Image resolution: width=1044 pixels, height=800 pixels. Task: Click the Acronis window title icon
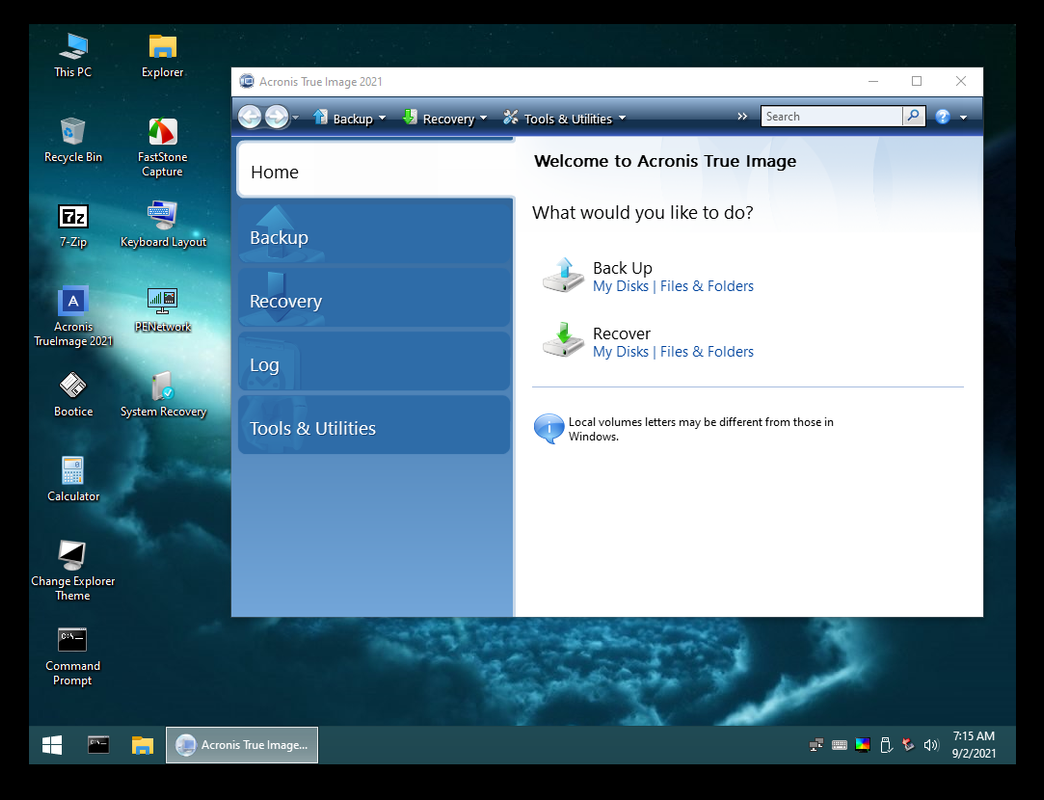247,81
